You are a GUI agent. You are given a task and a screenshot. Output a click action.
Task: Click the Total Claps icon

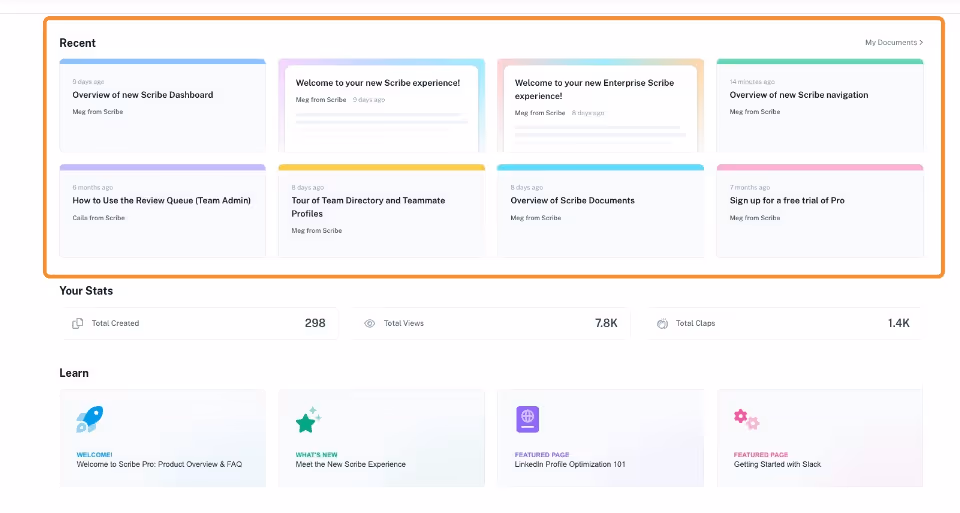coord(662,323)
